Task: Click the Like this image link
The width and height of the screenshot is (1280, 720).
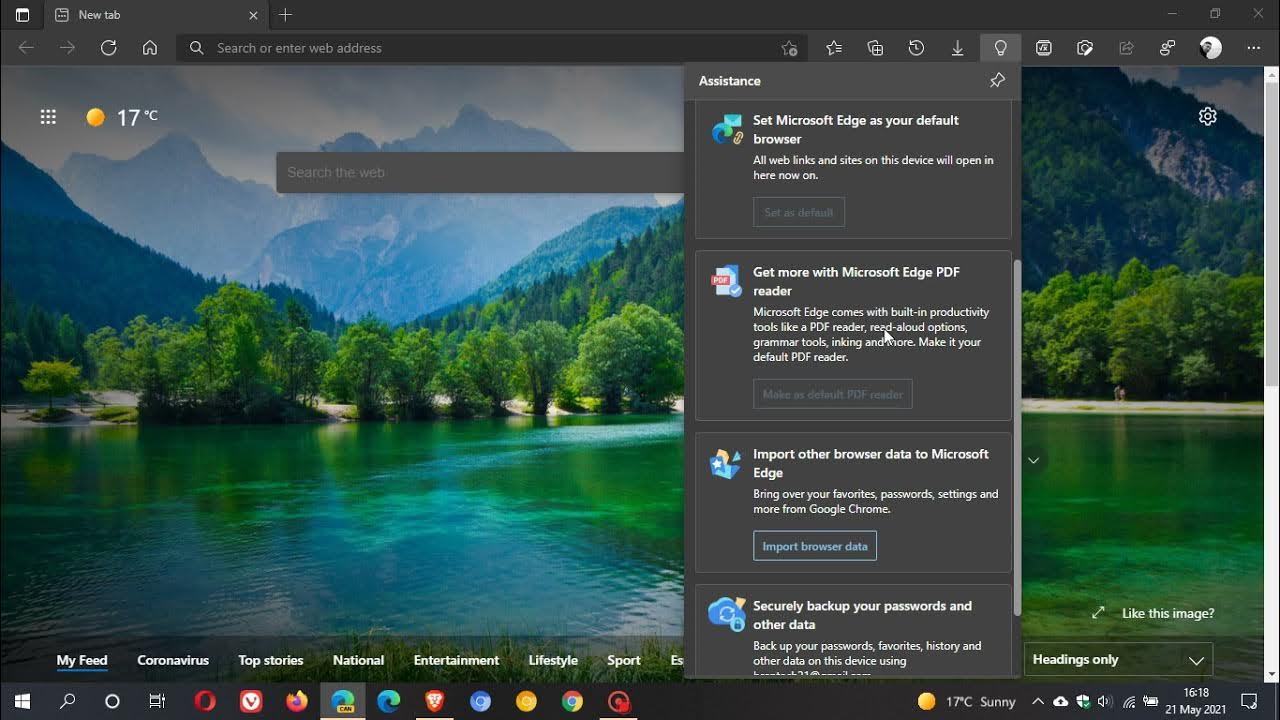Action: tap(1168, 613)
